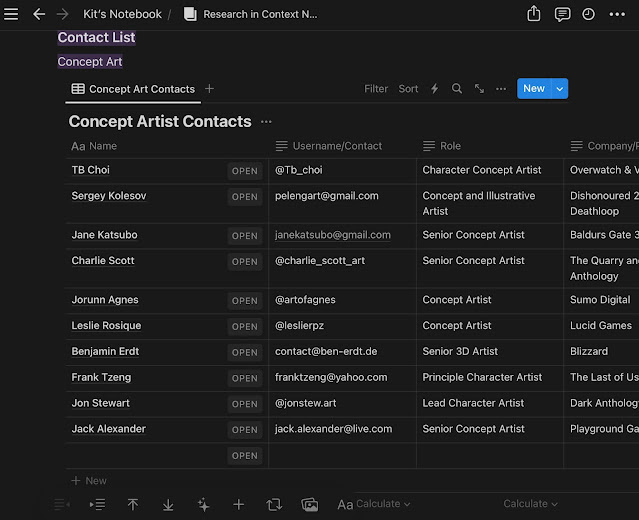Open the Role column header menu
Image resolution: width=639 pixels, height=520 pixels.
(x=490, y=146)
